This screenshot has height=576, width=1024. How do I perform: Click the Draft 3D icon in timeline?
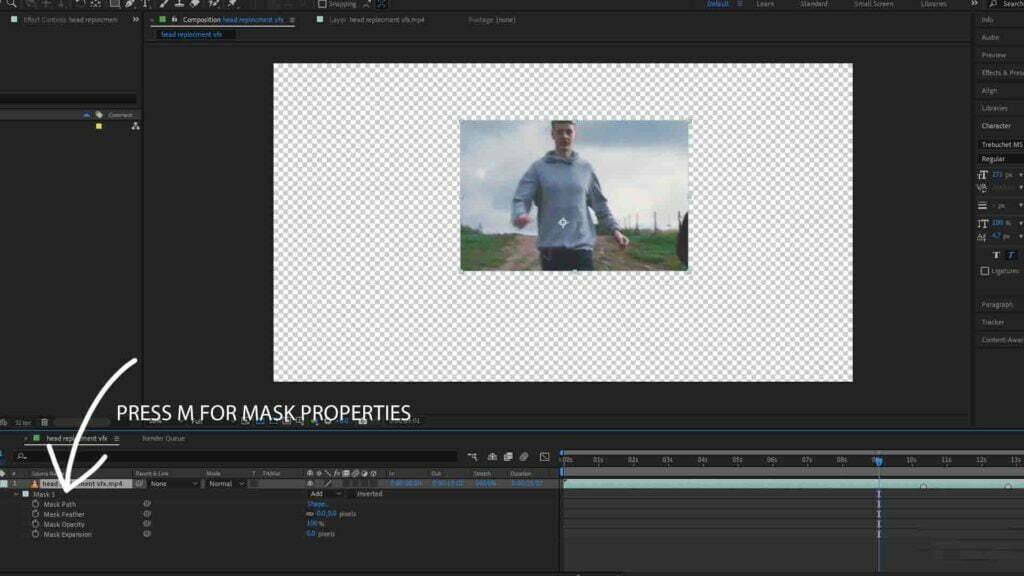point(492,456)
